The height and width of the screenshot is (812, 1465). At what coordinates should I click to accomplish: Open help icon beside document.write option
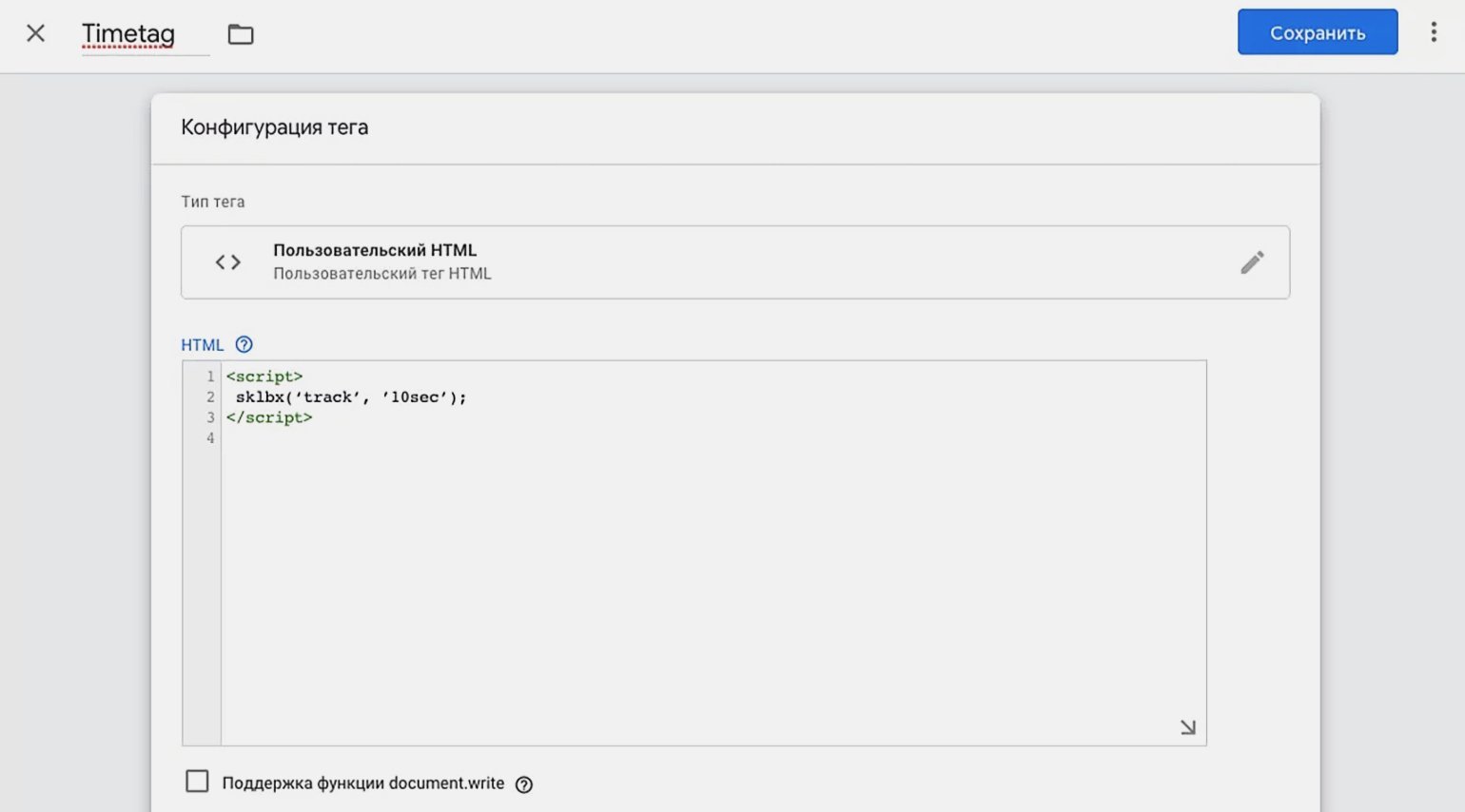pos(524,784)
